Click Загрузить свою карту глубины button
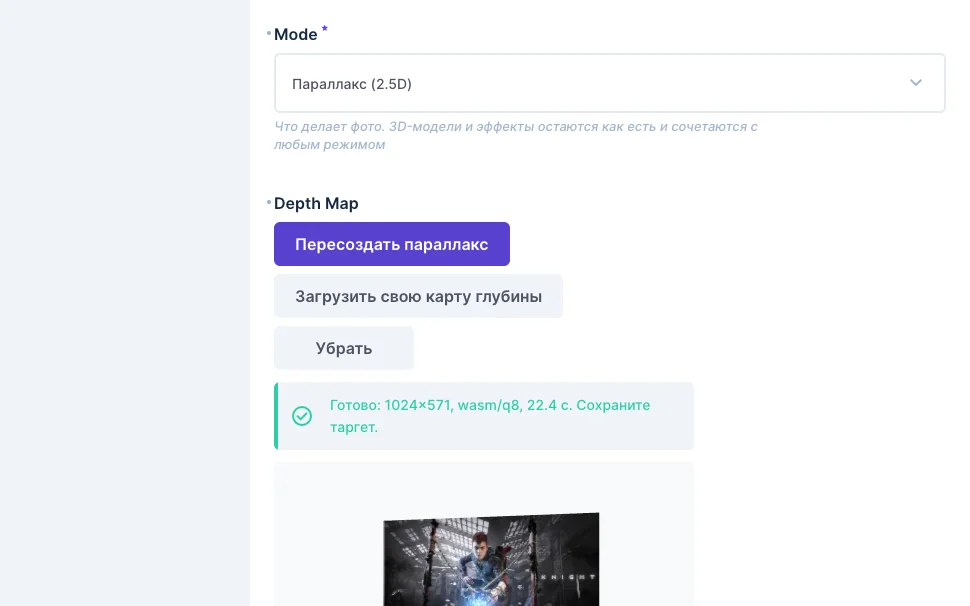This screenshot has height=606, width=970. coord(418,296)
